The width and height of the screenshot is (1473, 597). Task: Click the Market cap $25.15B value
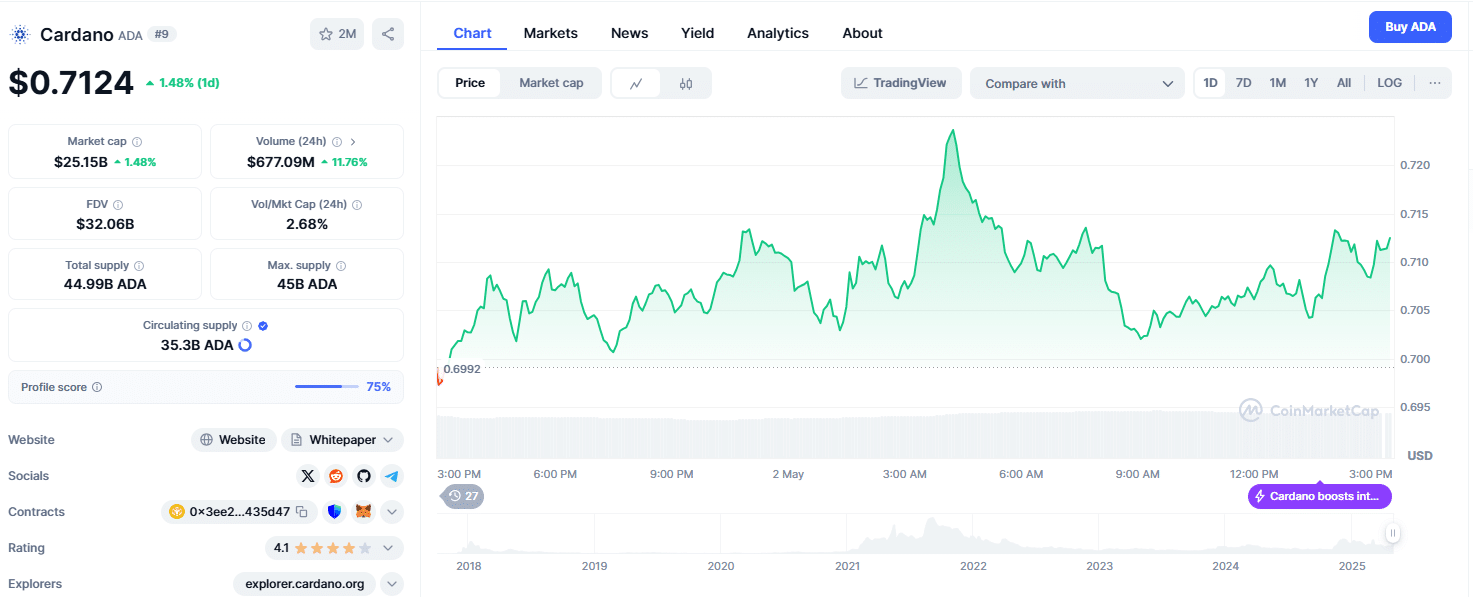tap(80, 161)
